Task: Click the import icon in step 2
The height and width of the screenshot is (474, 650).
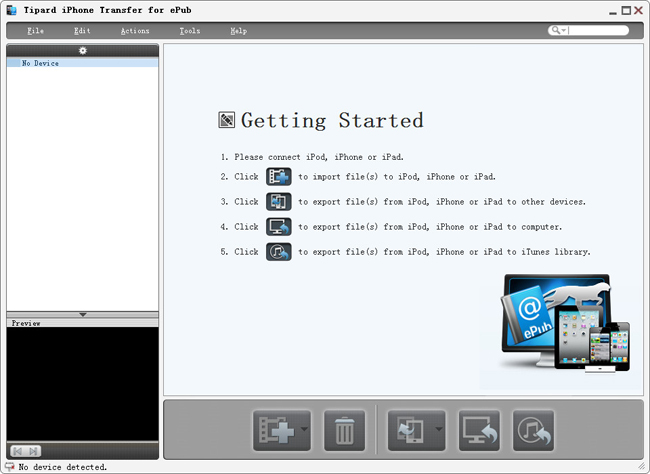Action: (279, 177)
